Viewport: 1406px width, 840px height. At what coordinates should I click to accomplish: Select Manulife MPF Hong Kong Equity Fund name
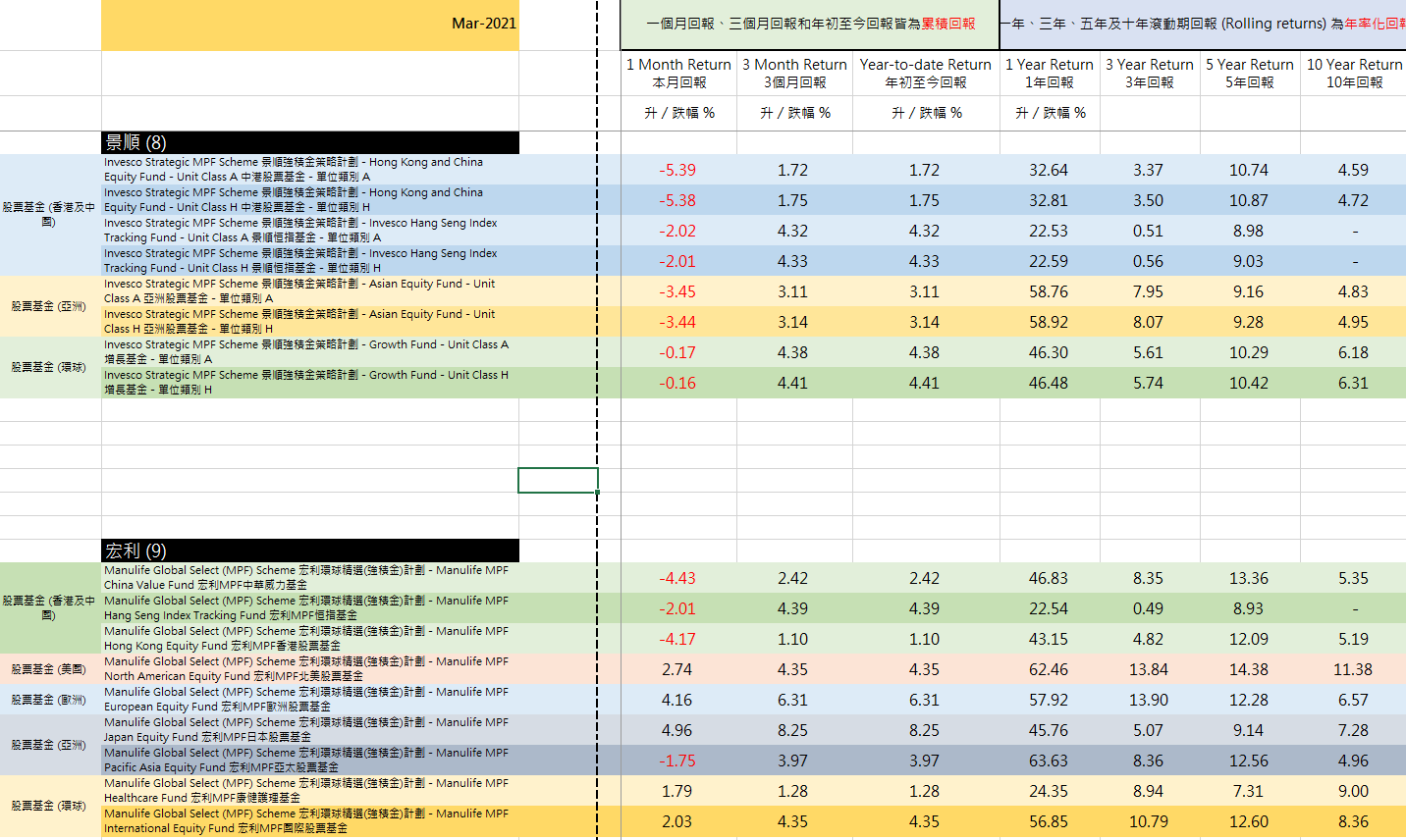pos(310,639)
